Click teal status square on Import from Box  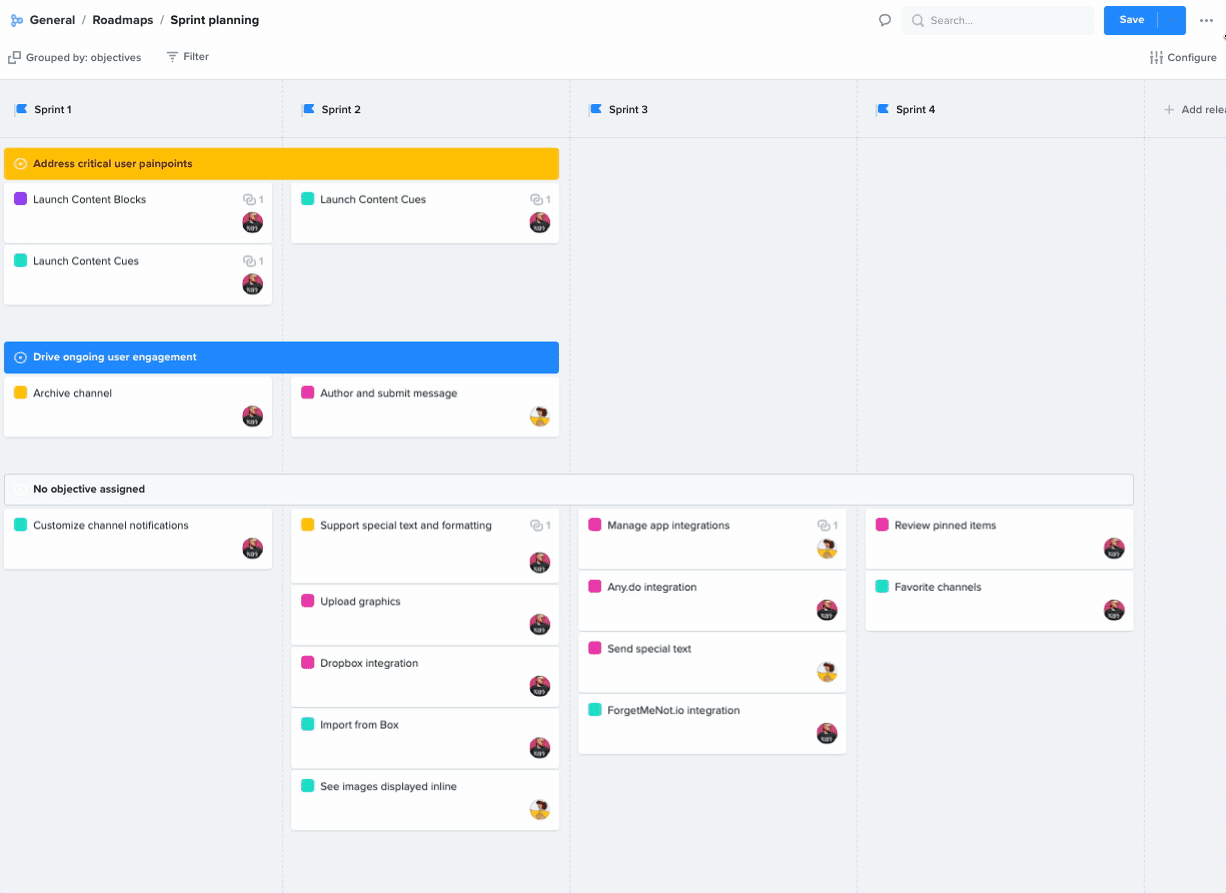click(x=308, y=725)
